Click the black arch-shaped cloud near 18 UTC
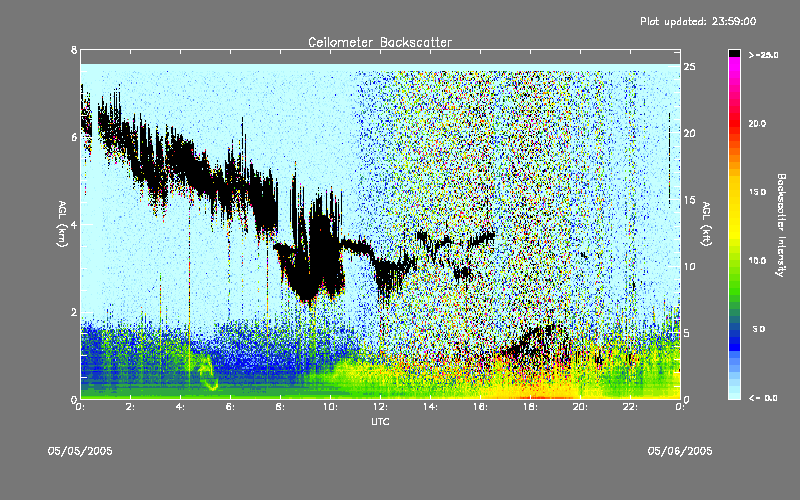Viewport: 800px width, 500px height. point(533,341)
